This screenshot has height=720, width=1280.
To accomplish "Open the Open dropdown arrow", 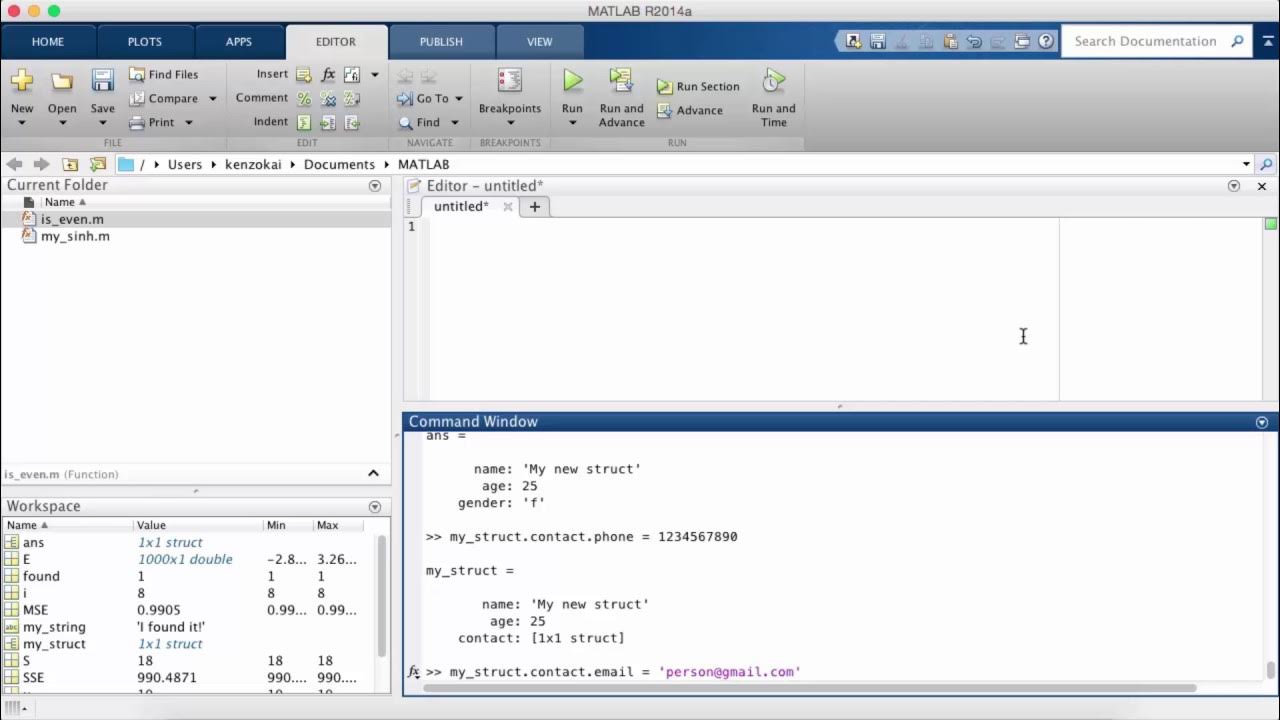I will tap(62, 123).
